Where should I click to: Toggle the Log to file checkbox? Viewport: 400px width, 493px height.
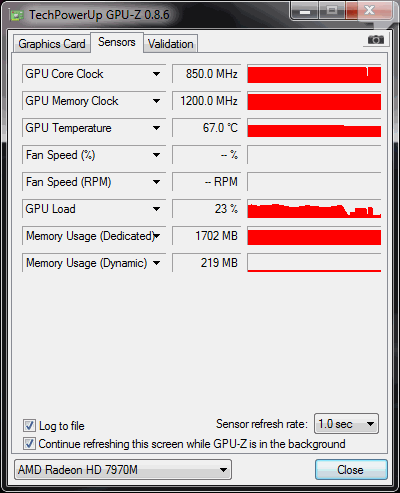29,426
